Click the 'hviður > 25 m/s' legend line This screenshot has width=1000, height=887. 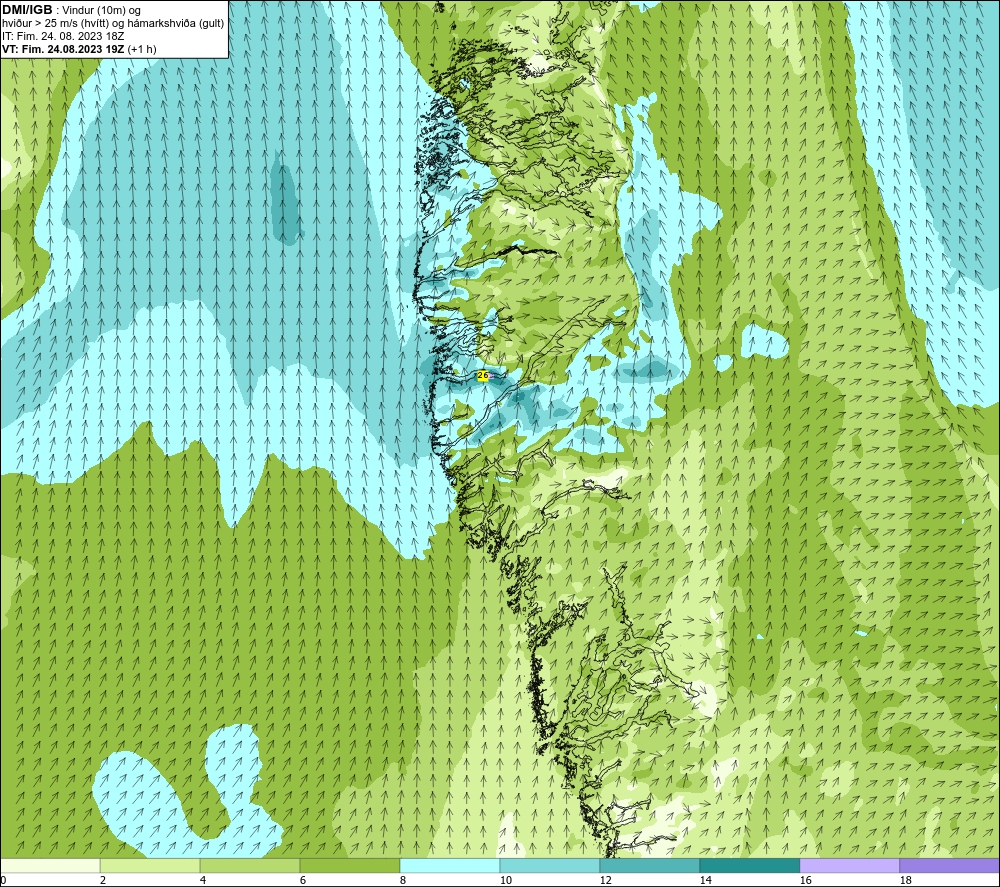coord(113,24)
